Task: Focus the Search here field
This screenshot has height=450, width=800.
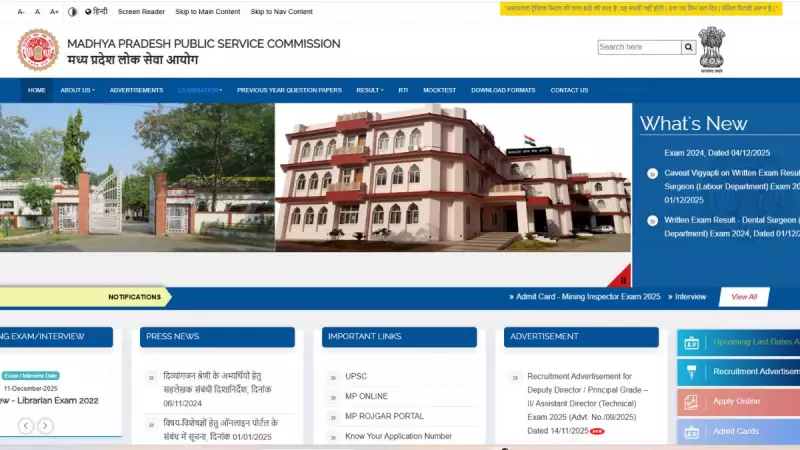Action: (x=639, y=47)
